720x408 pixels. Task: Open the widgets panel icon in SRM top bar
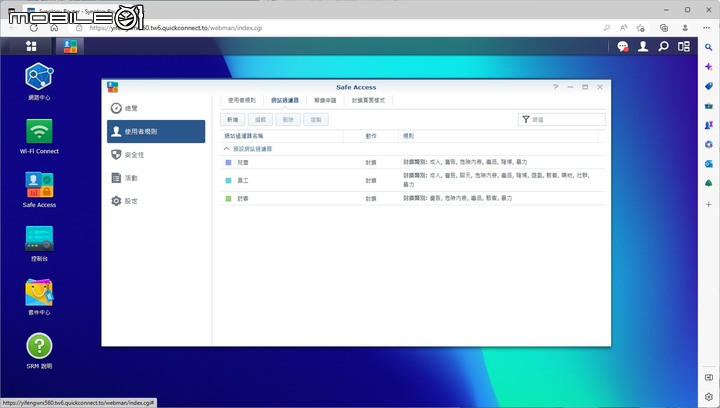click(x=684, y=46)
